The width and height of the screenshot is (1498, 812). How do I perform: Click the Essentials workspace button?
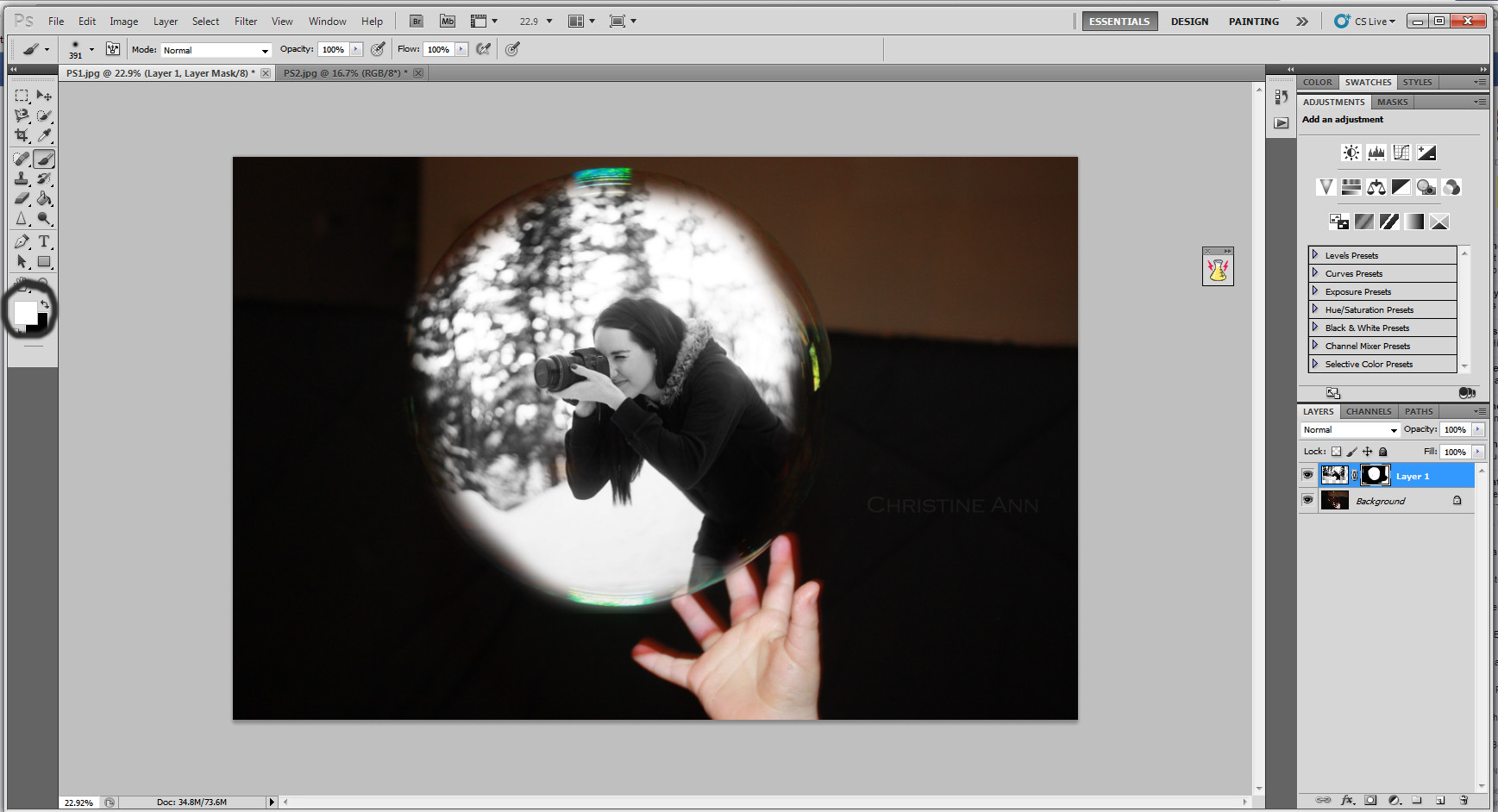[x=1119, y=22]
